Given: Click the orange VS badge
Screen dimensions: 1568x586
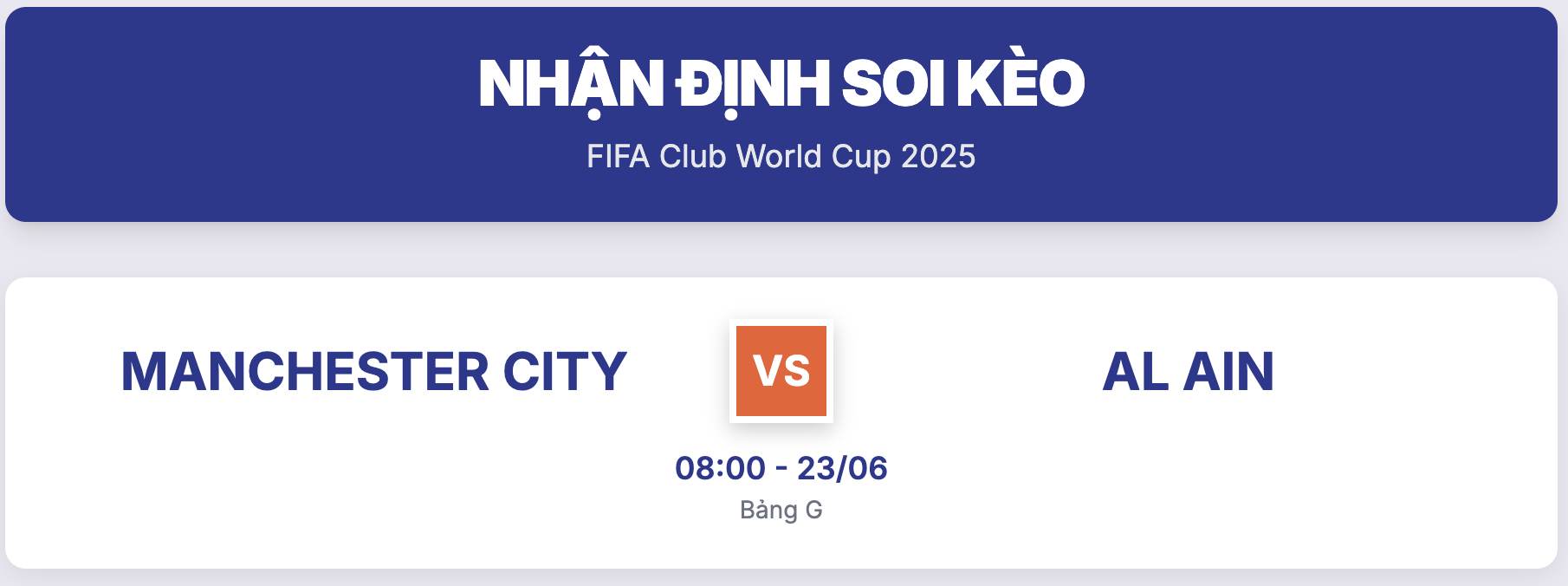Looking at the screenshot, I should tap(781, 371).
